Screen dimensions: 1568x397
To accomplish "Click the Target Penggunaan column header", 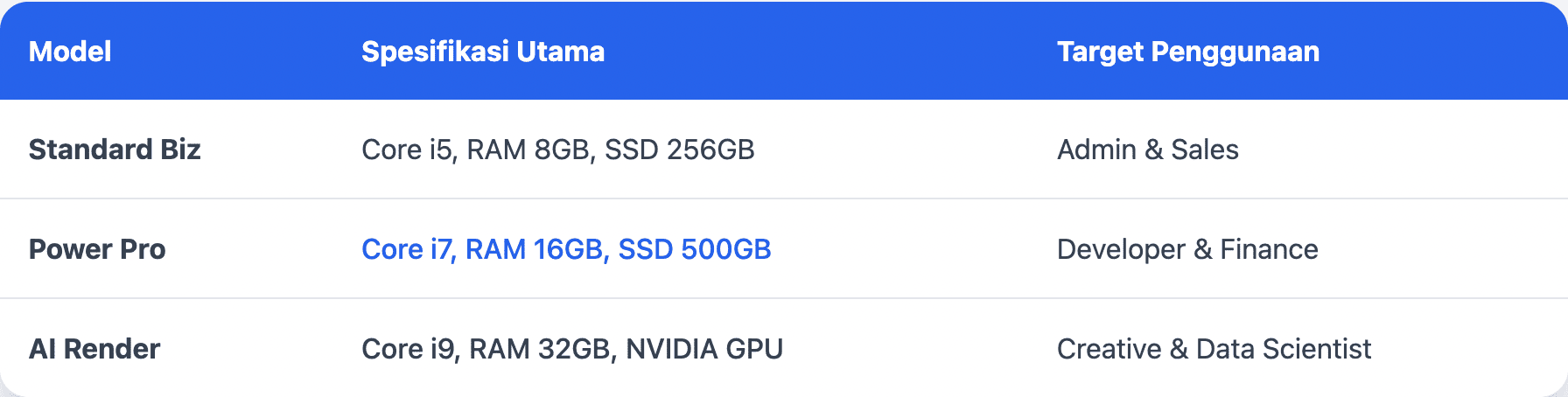I will pyautogui.click(x=1188, y=52).
